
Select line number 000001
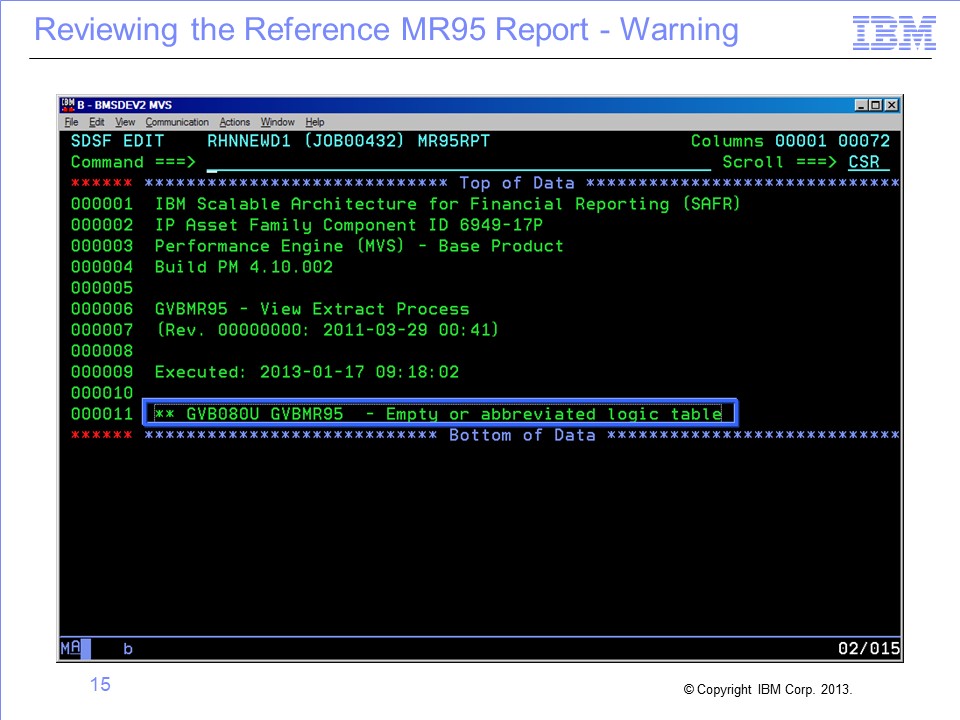(x=102, y=204)
